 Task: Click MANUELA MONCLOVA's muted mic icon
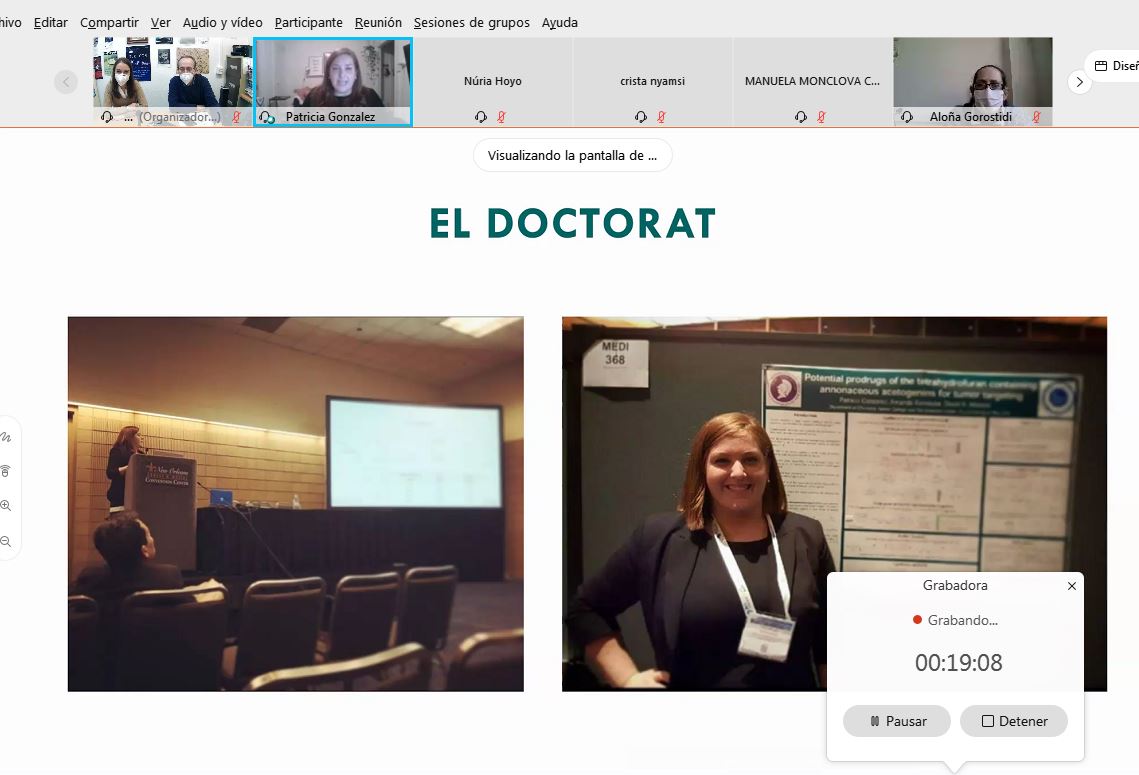pyautogui.click(x=821, y=117)
